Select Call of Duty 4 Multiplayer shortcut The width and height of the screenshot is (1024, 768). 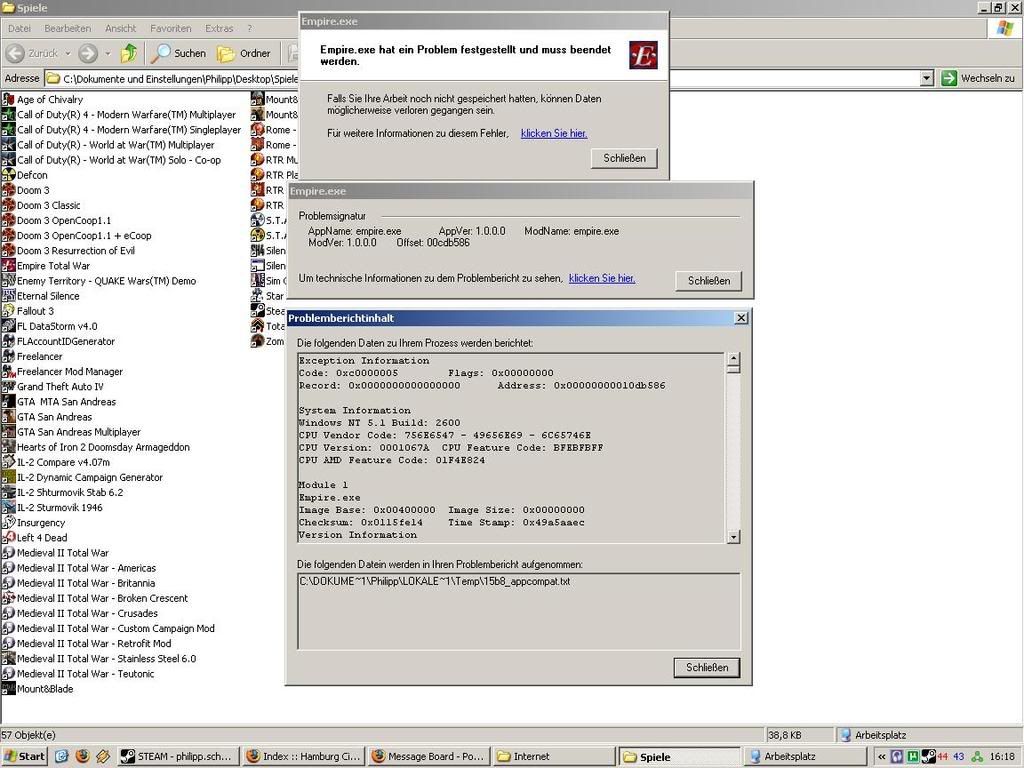pos(119,114)
